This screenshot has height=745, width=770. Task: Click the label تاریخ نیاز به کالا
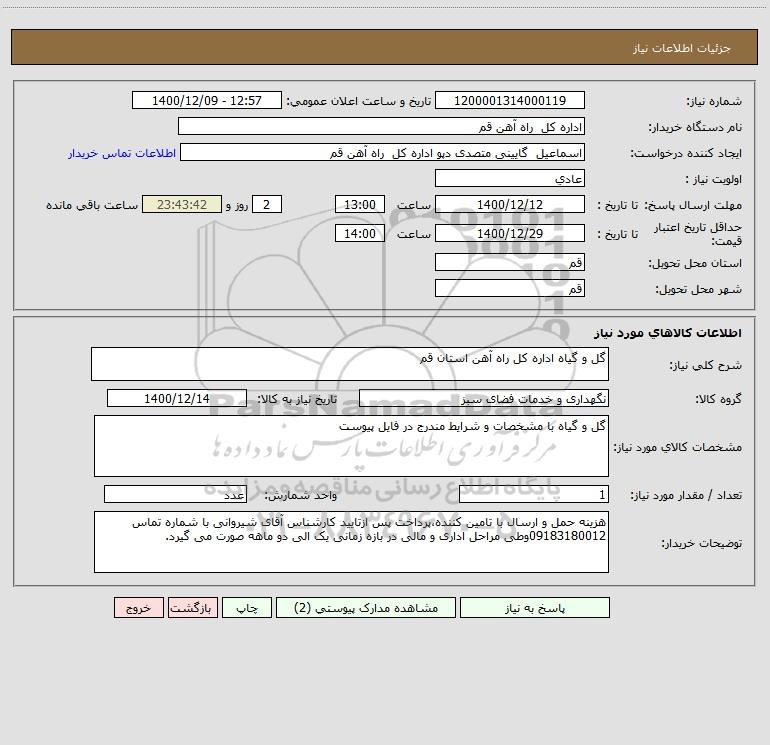point(297,399)
